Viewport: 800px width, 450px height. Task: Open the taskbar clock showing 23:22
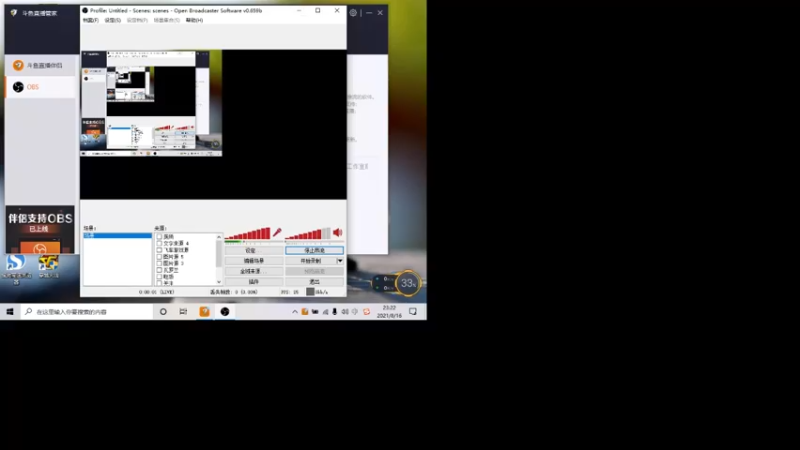tap(389, 311)
